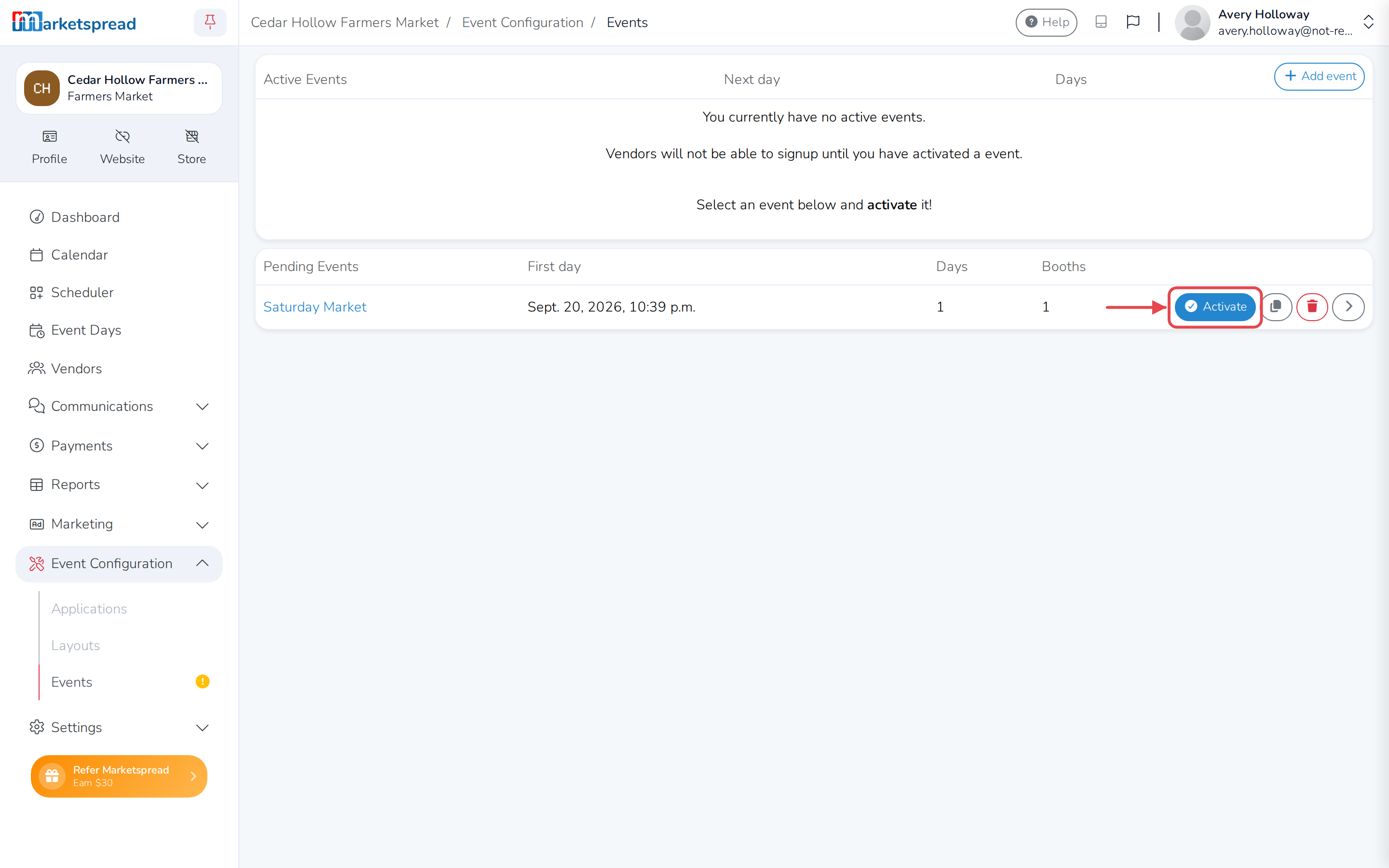The image size is (1389, 868).
Task: Open the Scheduler page
Action: pyautogui.click(x=119, y=292)
